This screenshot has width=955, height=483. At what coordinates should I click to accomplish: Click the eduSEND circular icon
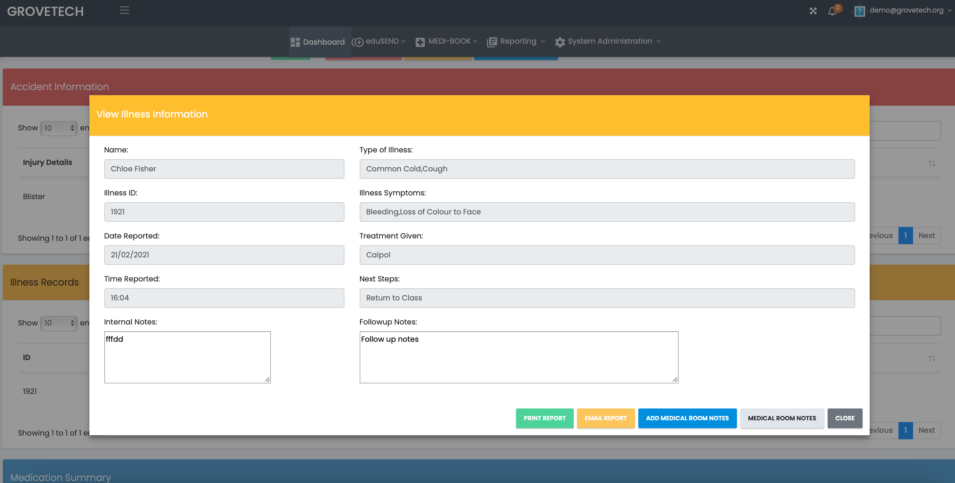coord(357,42)
